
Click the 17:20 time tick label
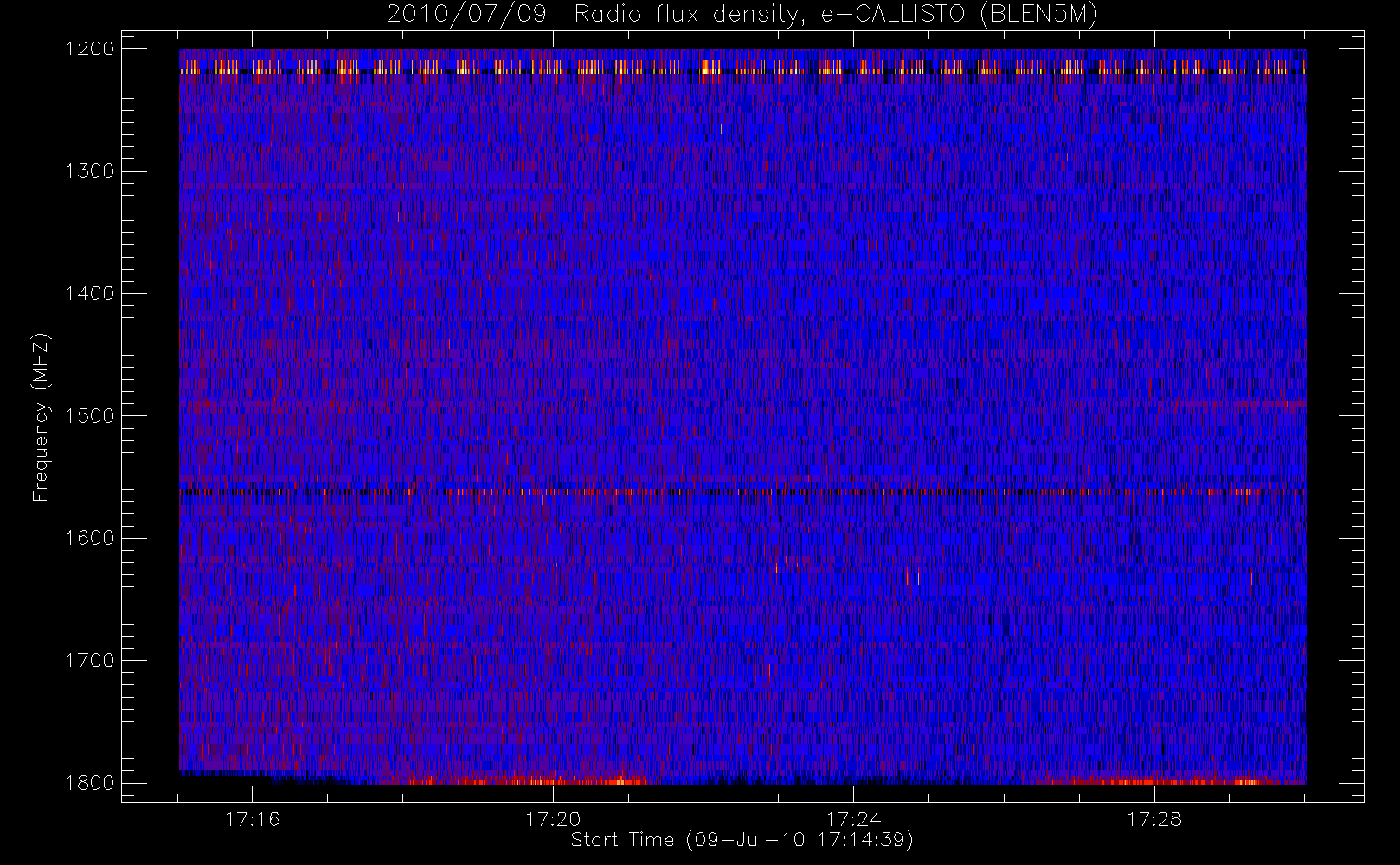553,819
